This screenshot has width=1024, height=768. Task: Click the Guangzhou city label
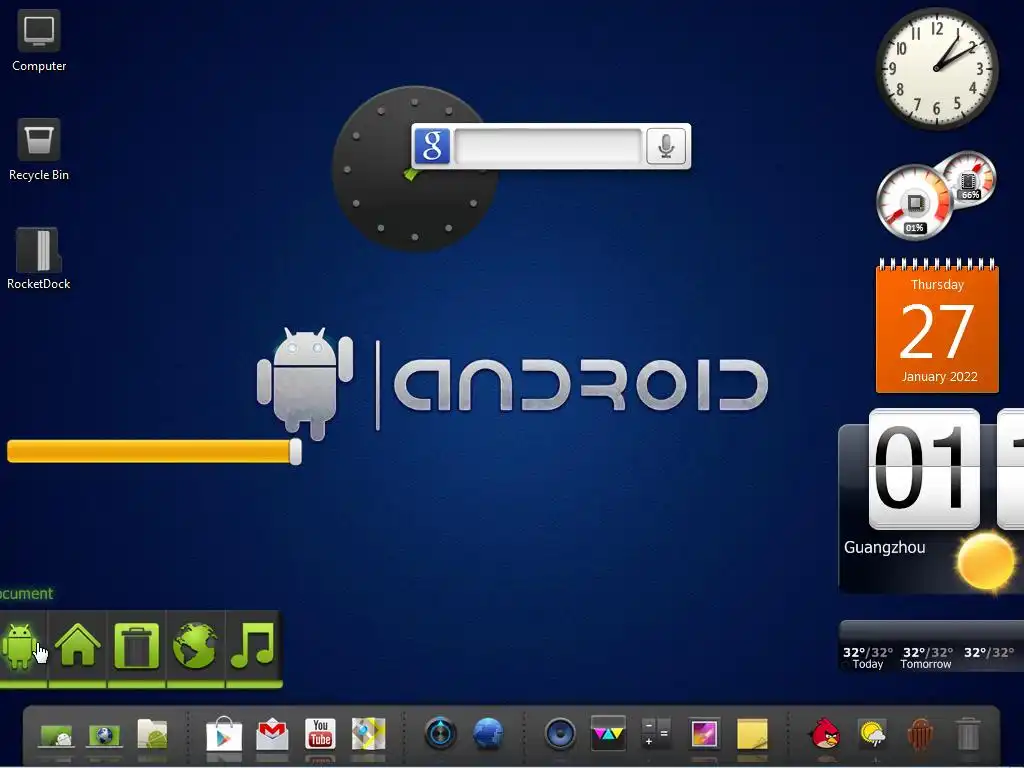click(x=884, y=547)
